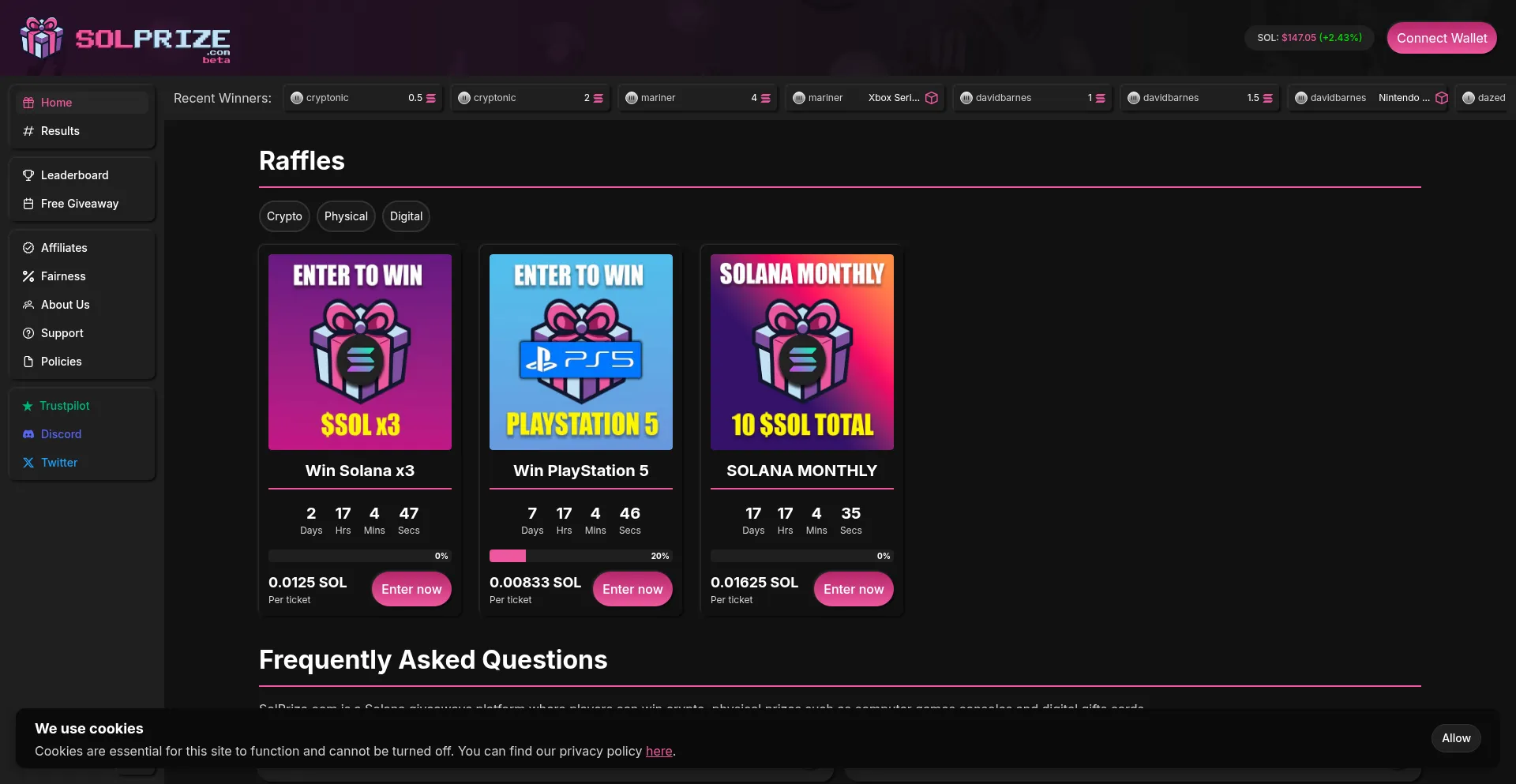Select Home in the sidebar
Screen dimensions: 1516x784
[x=28, y=102]
